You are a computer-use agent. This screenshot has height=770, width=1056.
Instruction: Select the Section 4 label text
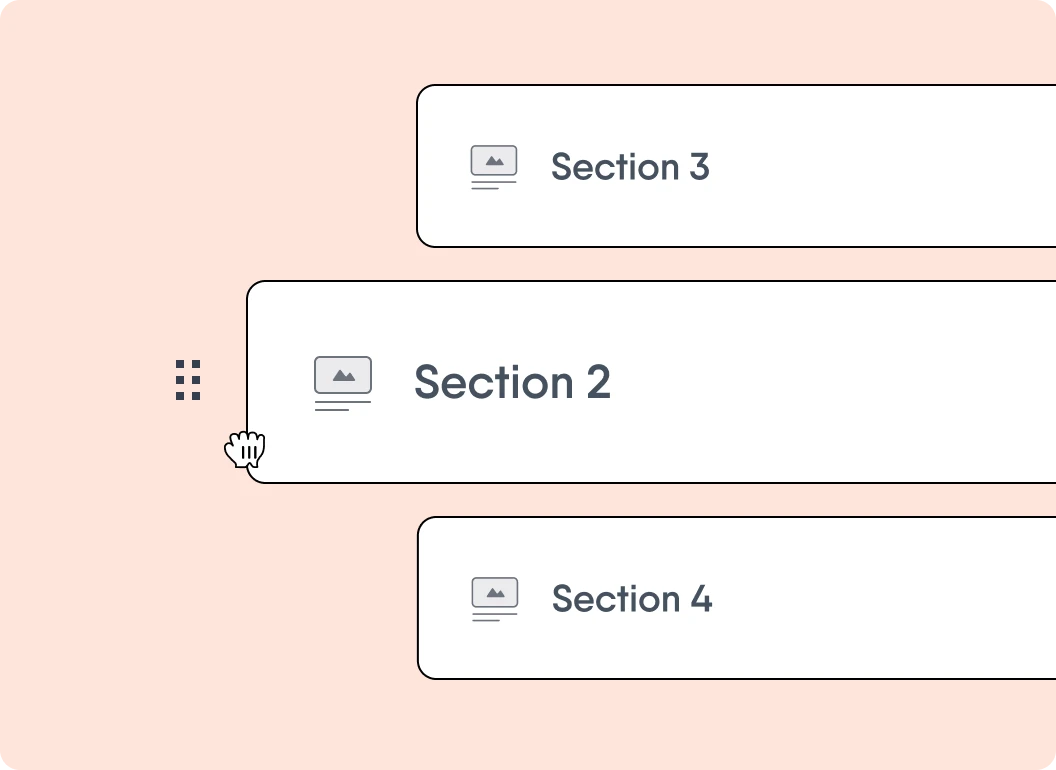pos(632,599)
